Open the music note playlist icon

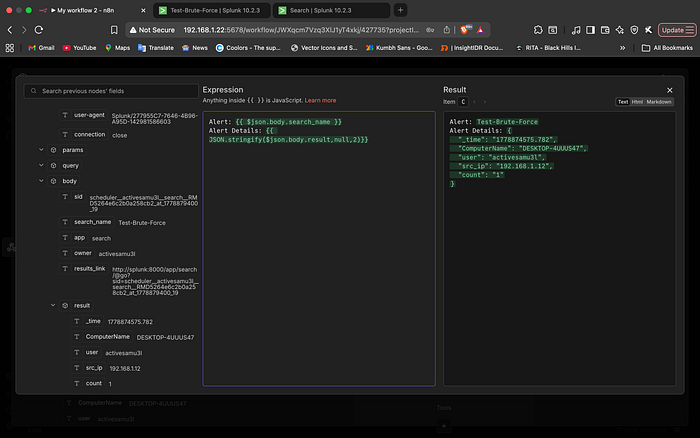(x=576, y=30)
